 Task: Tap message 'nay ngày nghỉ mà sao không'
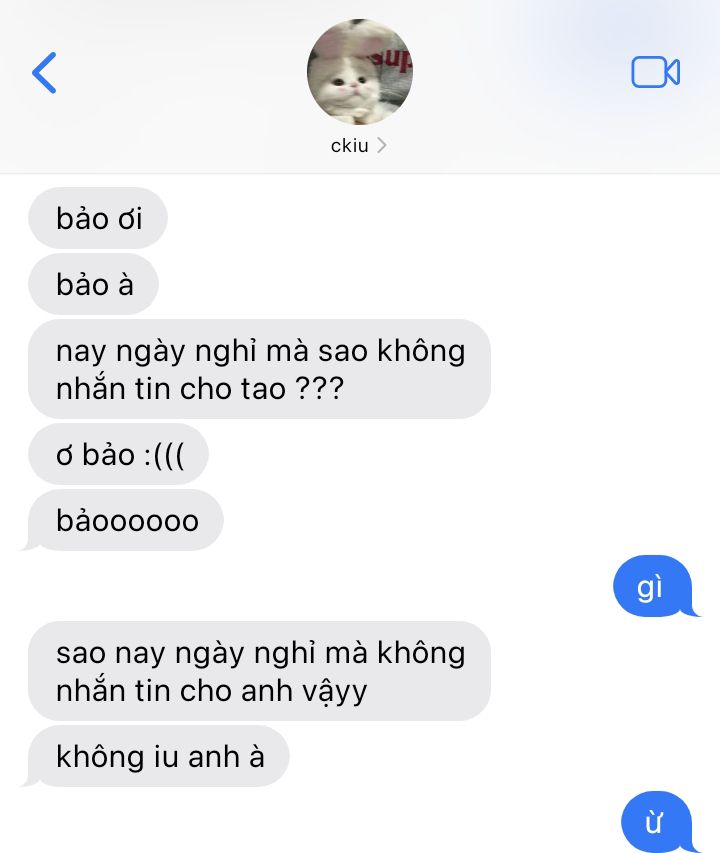coord(259,369)
